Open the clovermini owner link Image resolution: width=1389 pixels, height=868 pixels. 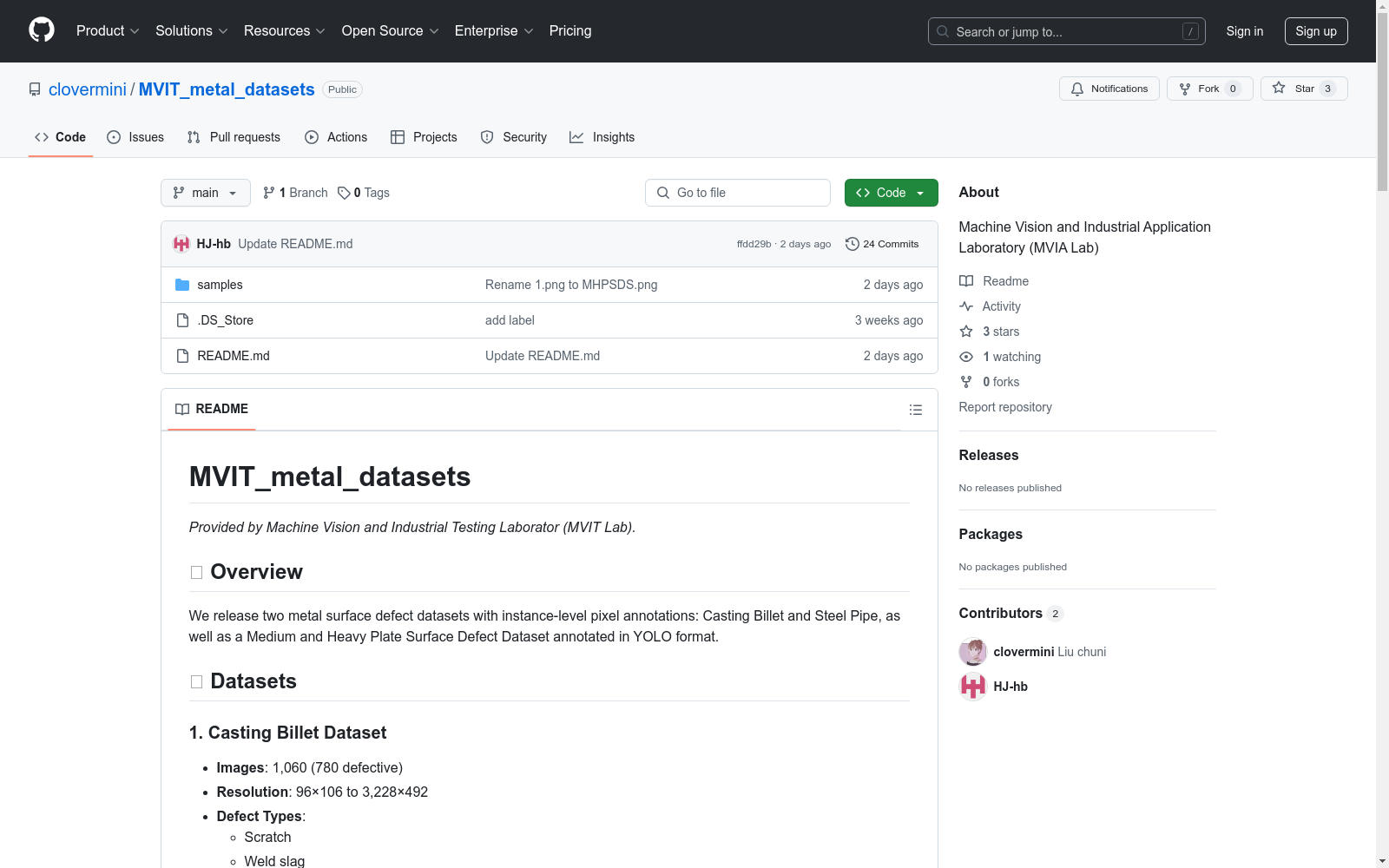[x=88, y=89]
